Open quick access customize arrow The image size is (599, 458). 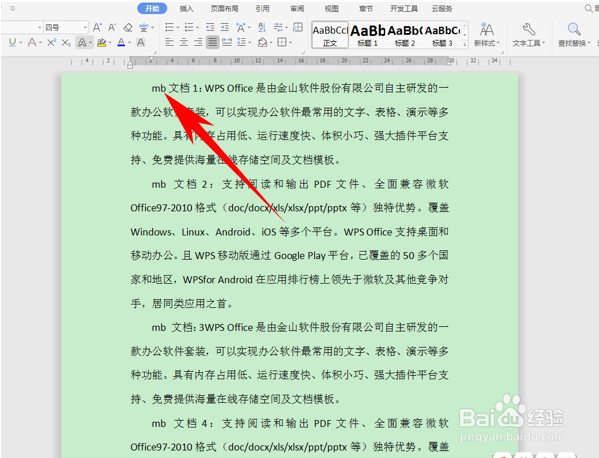click(13, 8)
